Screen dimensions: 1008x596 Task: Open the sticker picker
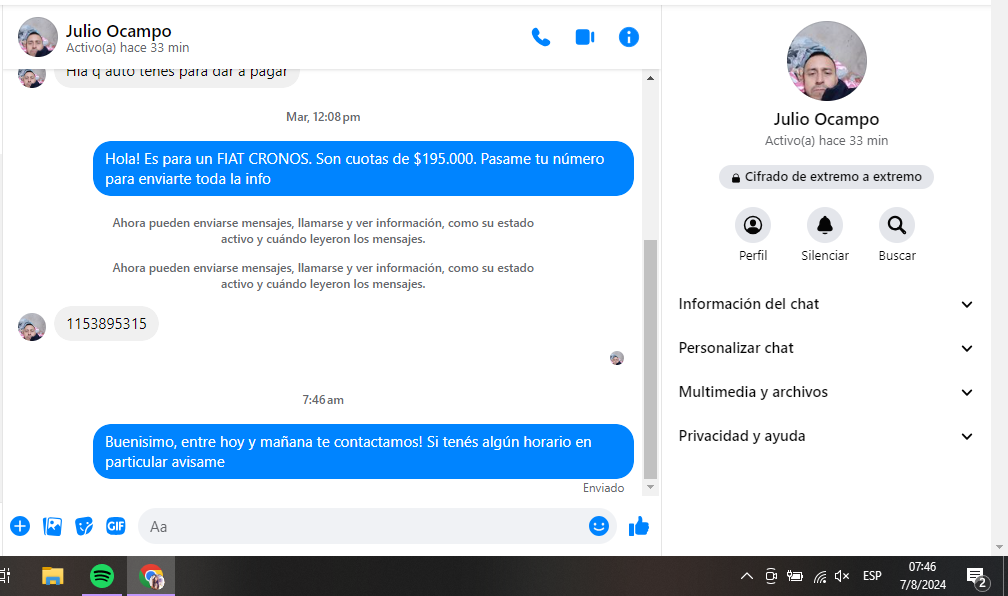pyautogui.click(x=85, y=526)
